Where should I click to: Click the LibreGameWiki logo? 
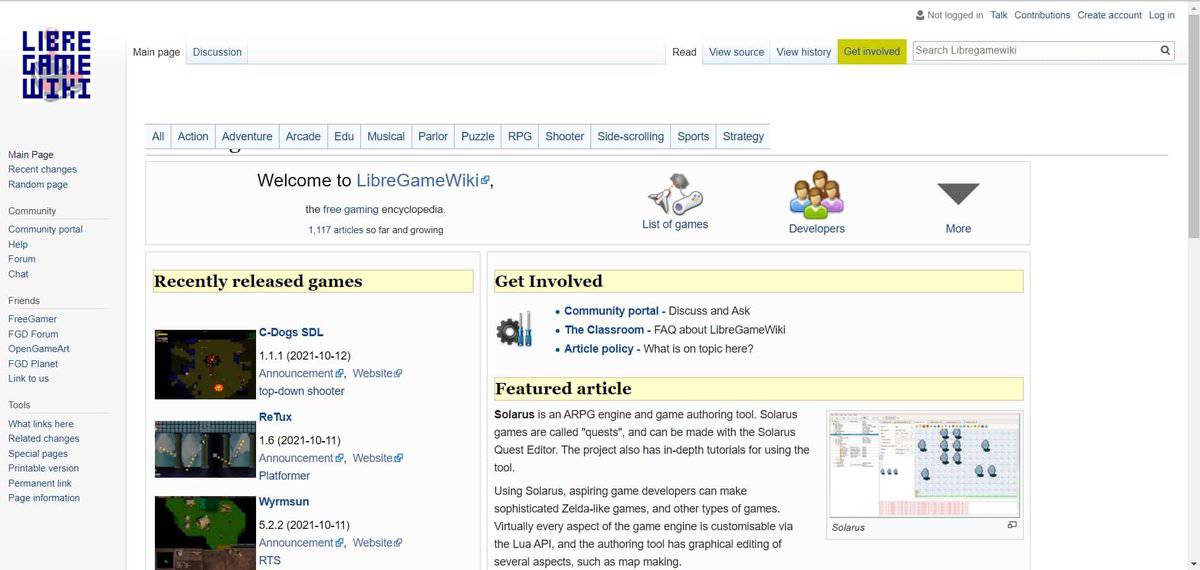[57, 66]
